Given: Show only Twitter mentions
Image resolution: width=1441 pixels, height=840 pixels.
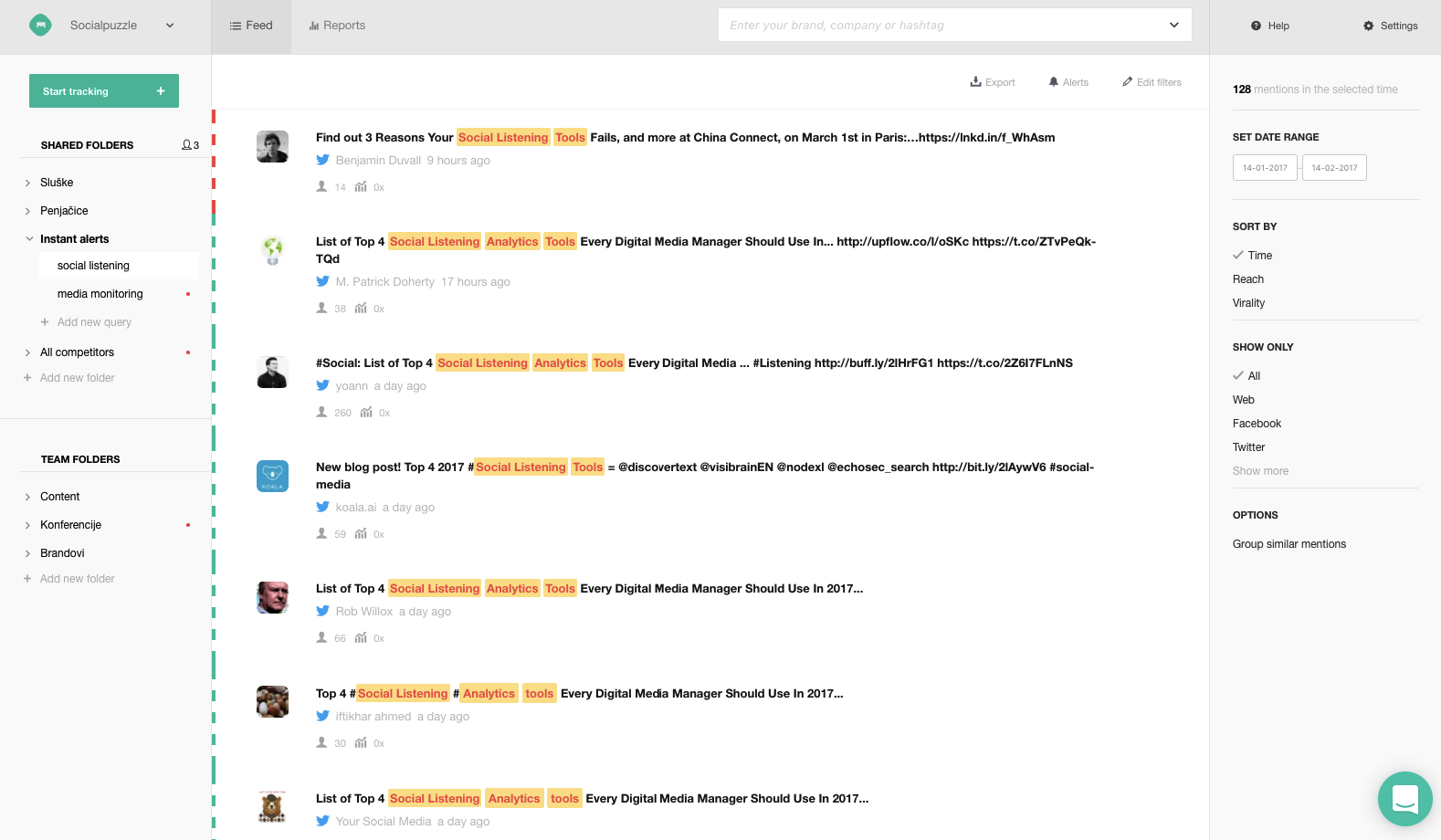Looking at the screenshot, I should (x=1248, y=447).
